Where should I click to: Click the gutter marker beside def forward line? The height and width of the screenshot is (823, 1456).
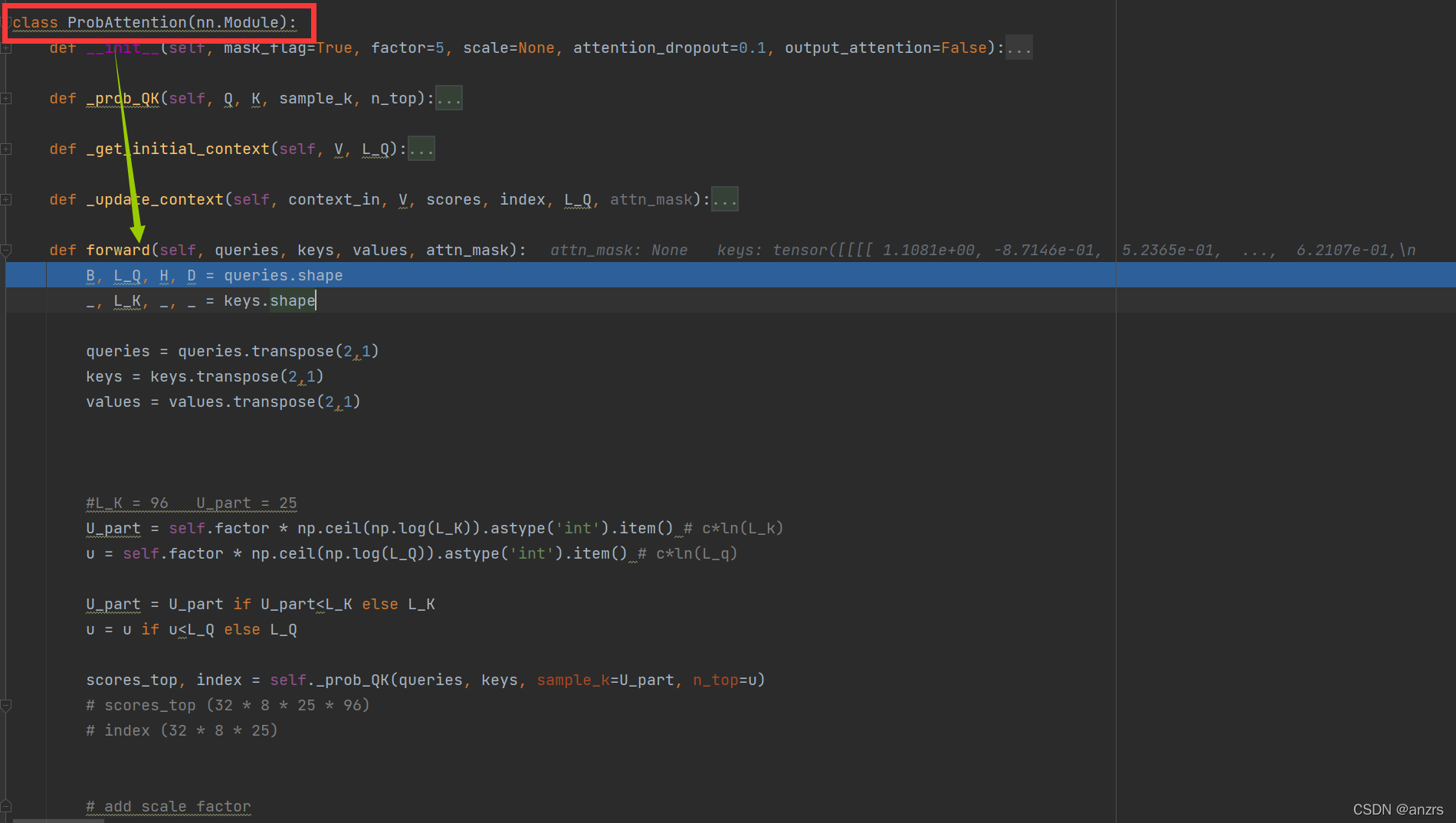click(6, 249)
